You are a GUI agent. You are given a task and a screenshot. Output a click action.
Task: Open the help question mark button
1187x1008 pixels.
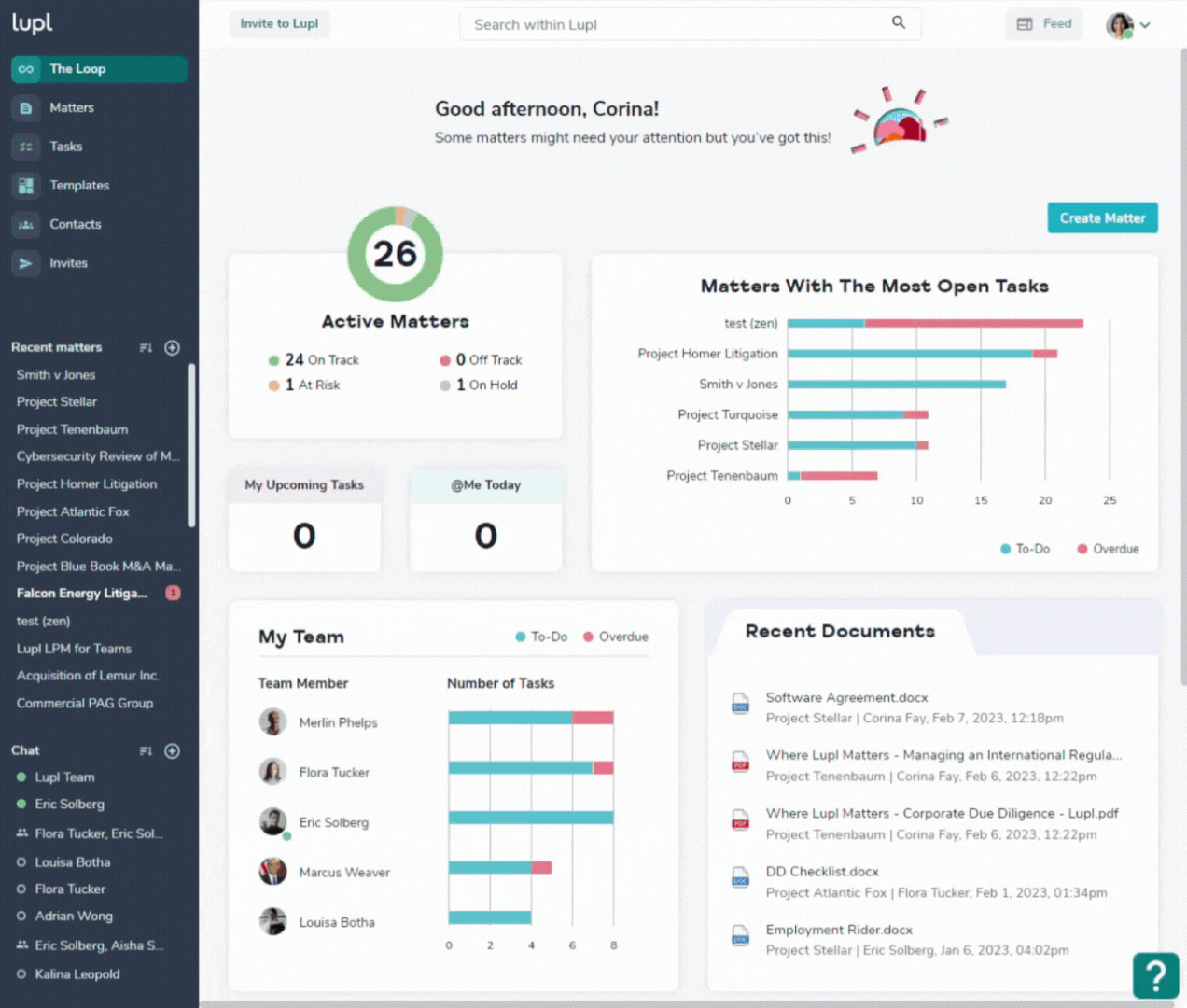(x=1155, y=975)
